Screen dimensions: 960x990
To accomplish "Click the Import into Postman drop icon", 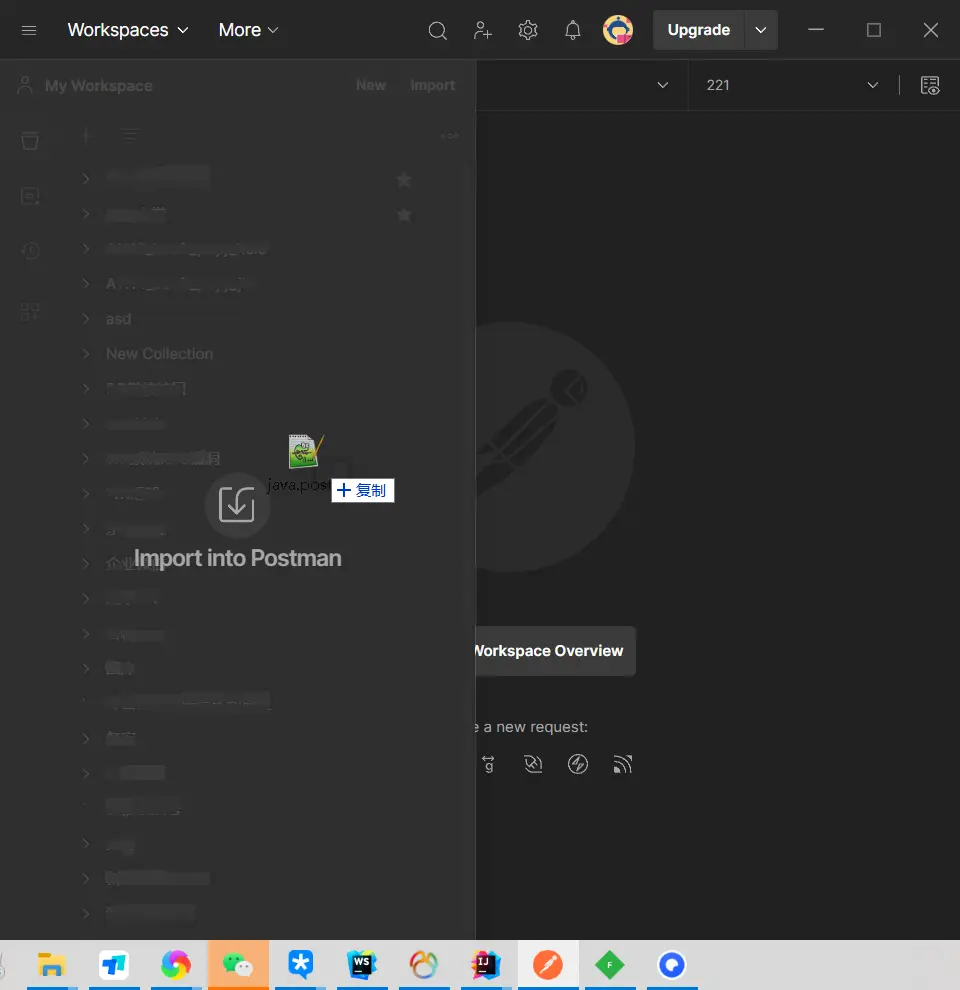I will pyautogui.click(x=237, y=504).
